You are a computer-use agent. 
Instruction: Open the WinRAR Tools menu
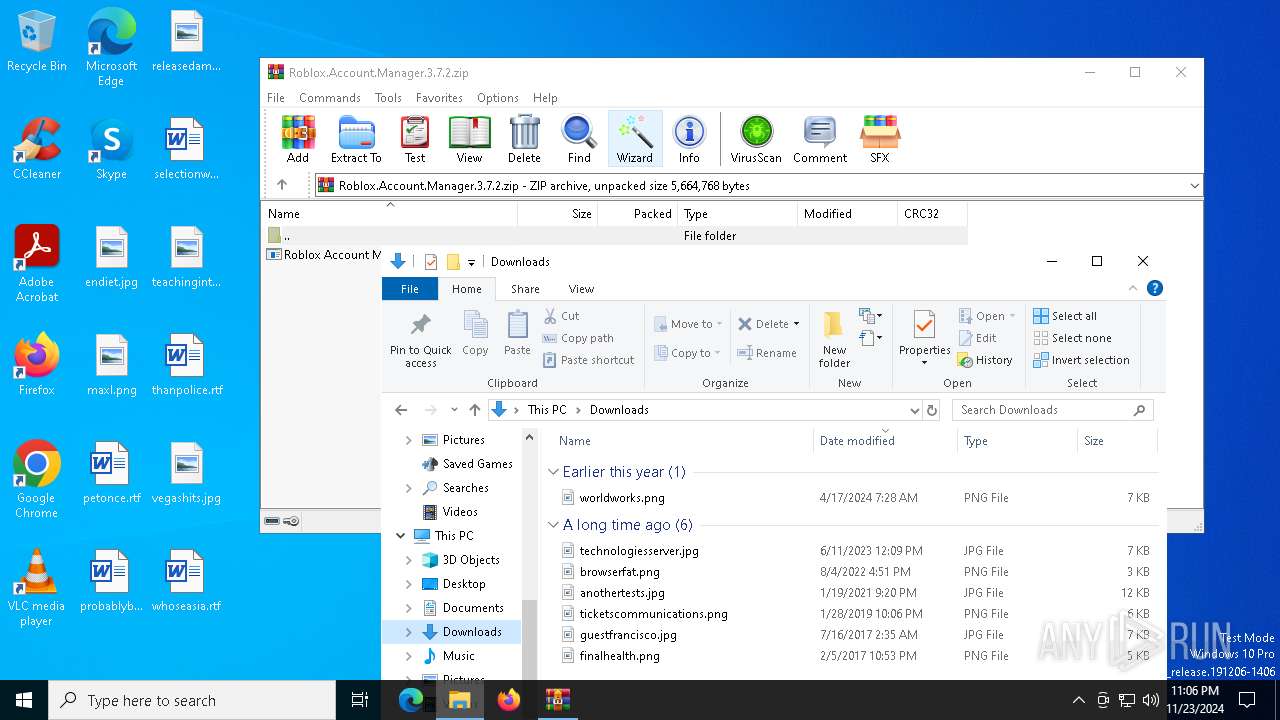click(388, 98)
